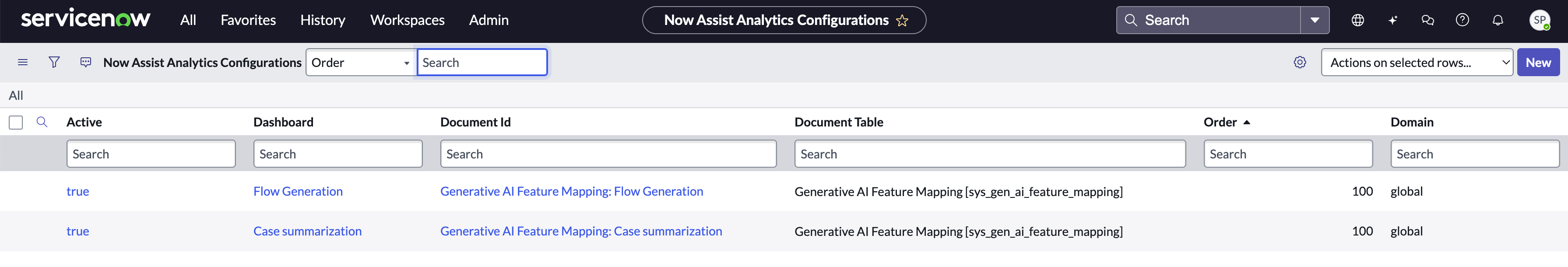Screen dimensions: 1568x267
Task: Open the activity stream icon
Action: coord(86,62)
